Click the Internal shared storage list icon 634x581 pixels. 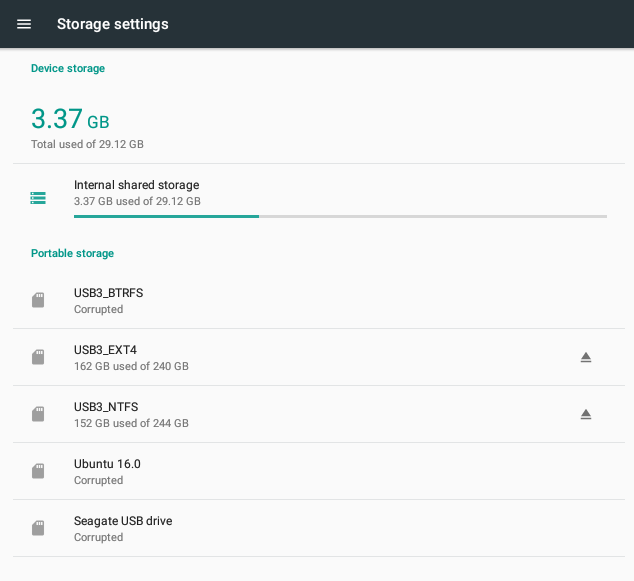(x=38, y=198)
